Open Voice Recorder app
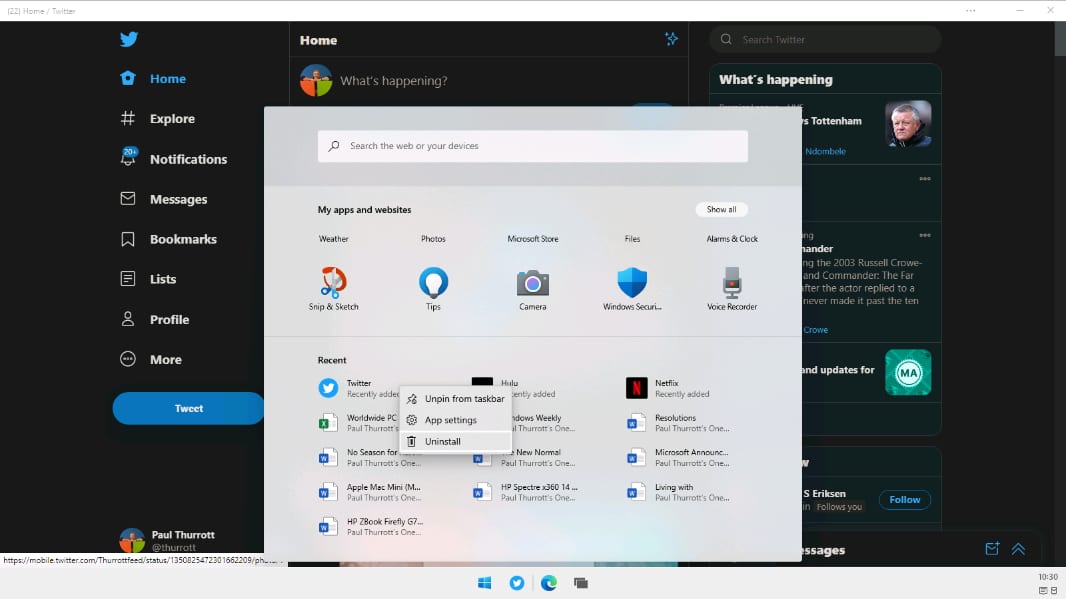 (x=732, y=289)
